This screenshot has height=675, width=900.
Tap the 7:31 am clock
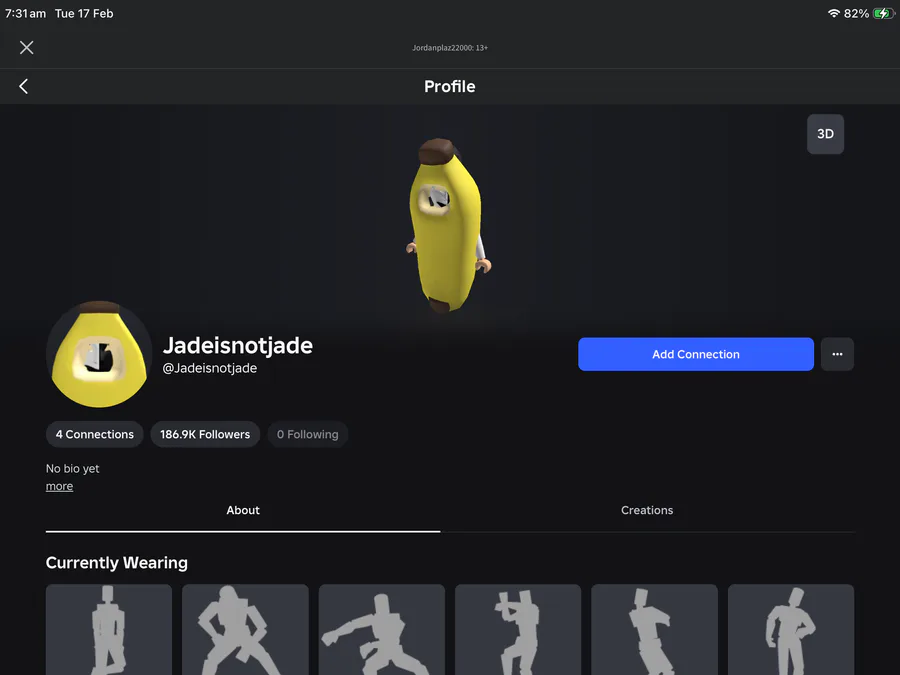coord(25,13)
